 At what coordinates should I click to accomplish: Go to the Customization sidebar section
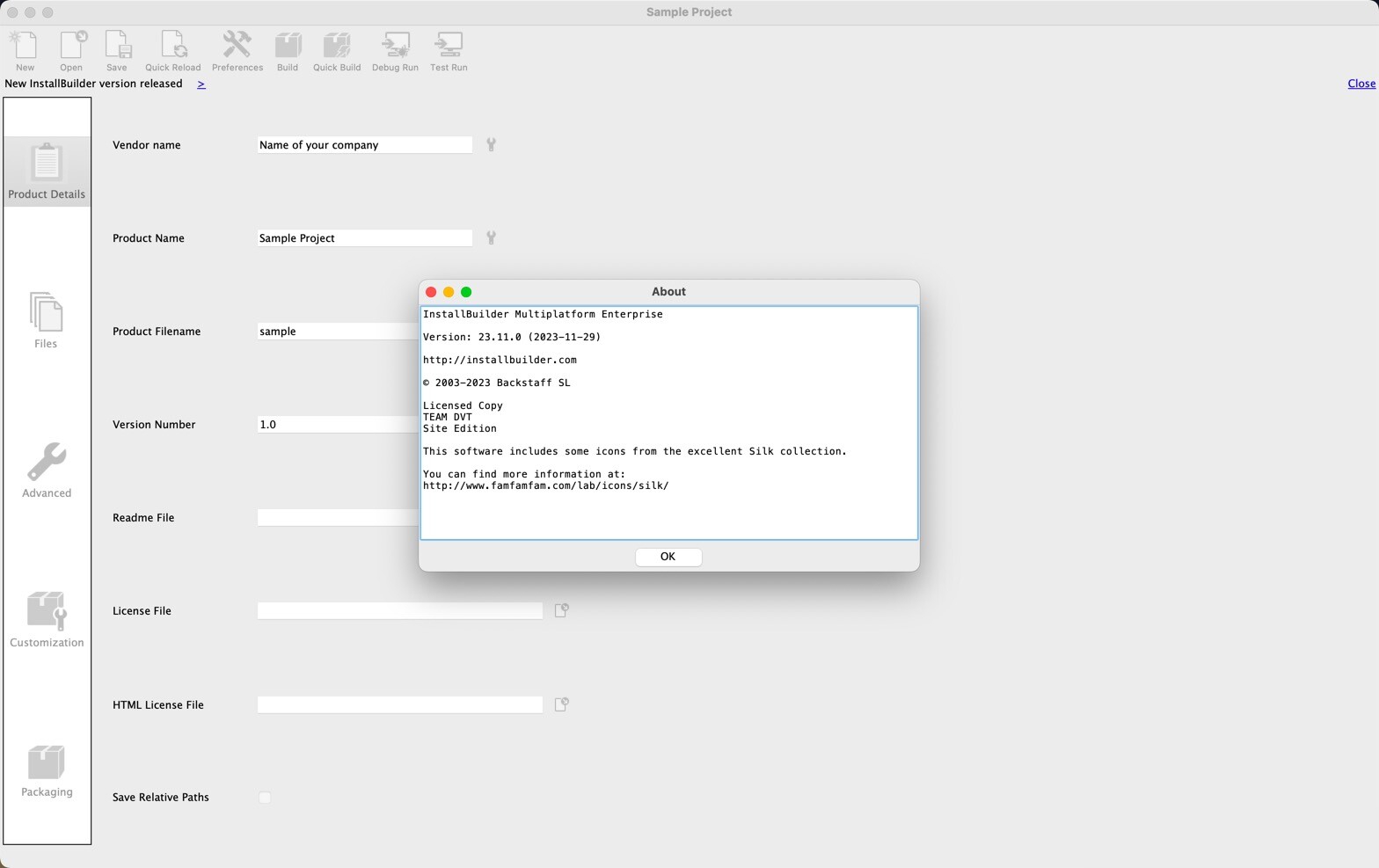(47, 619)
